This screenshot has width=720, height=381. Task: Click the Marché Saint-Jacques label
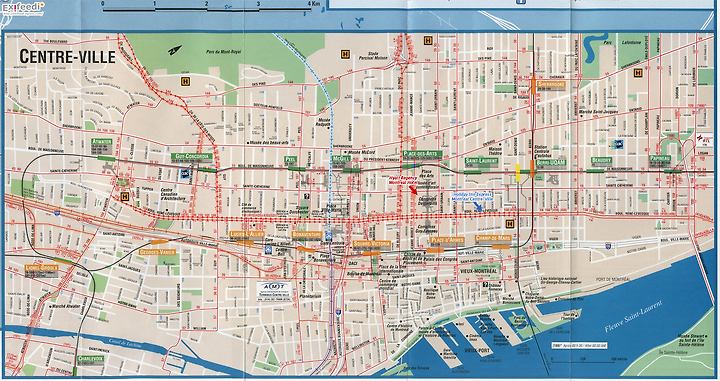(597, 112)
